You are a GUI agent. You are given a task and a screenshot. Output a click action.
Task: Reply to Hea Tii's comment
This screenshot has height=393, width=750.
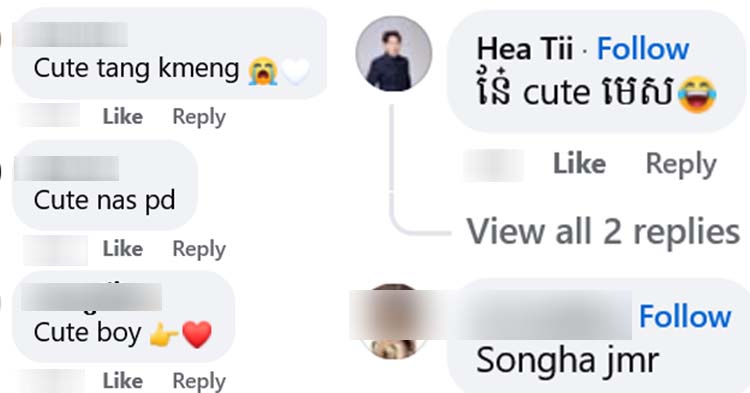(x=681, y=164)
